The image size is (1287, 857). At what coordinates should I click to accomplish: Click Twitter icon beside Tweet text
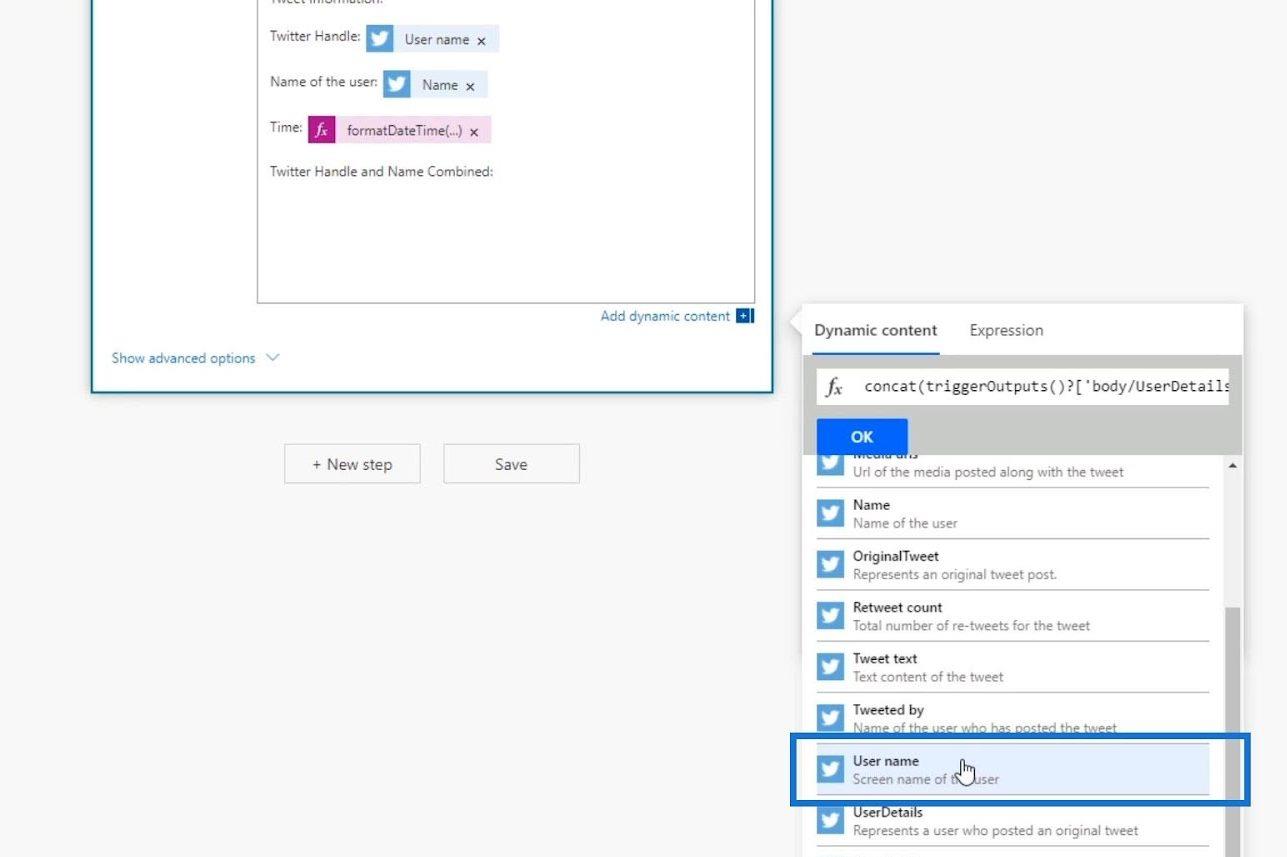coord(830,666)
